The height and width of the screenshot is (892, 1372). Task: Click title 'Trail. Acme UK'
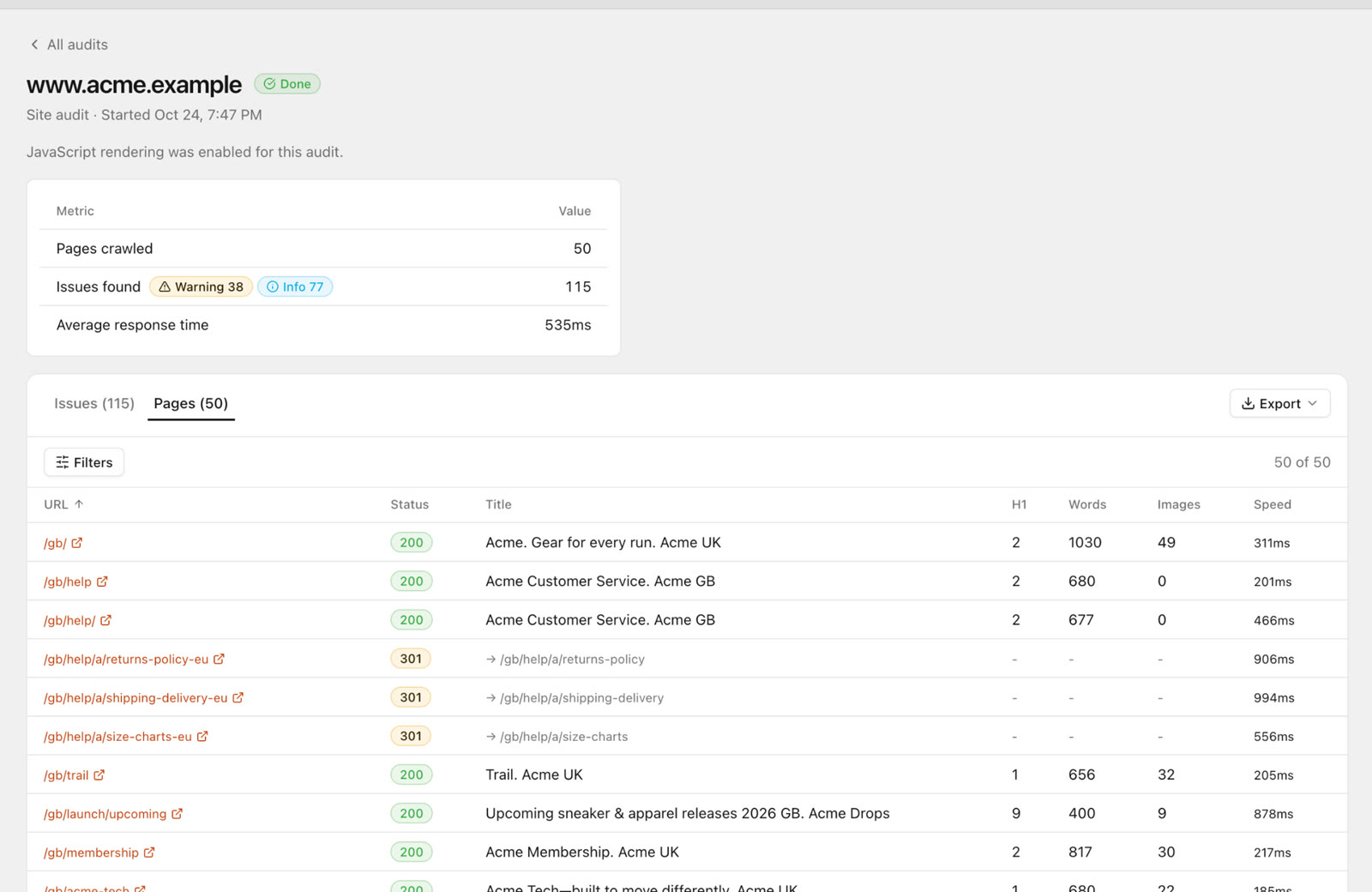[x=534, y=774]
